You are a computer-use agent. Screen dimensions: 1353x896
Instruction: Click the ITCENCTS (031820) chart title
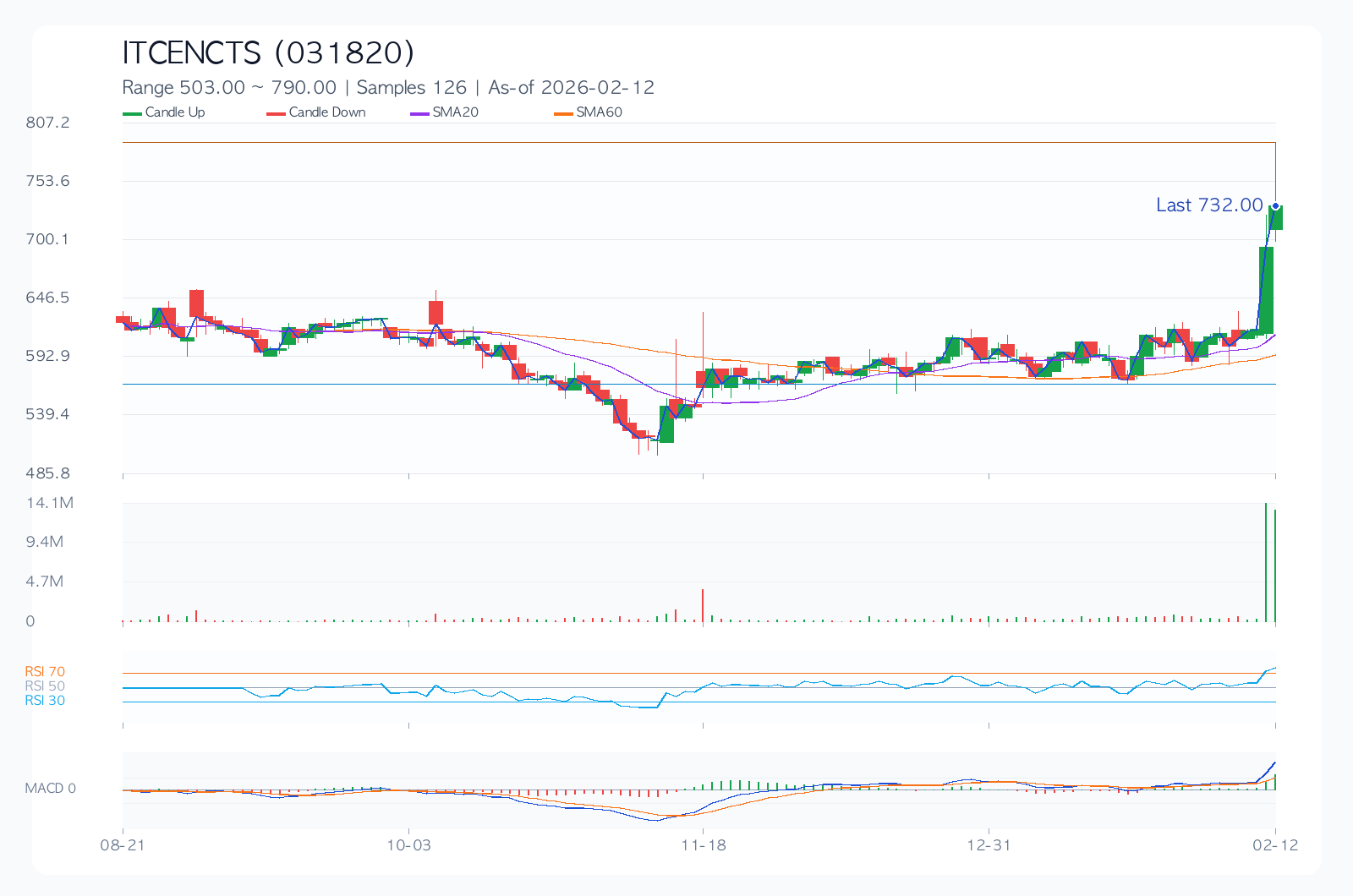268,52
